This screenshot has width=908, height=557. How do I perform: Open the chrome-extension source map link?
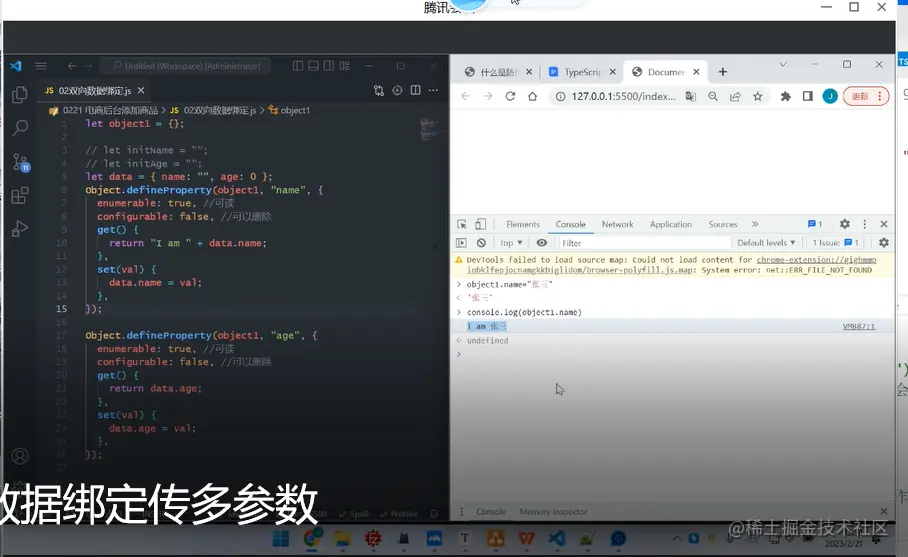(672, 265)
